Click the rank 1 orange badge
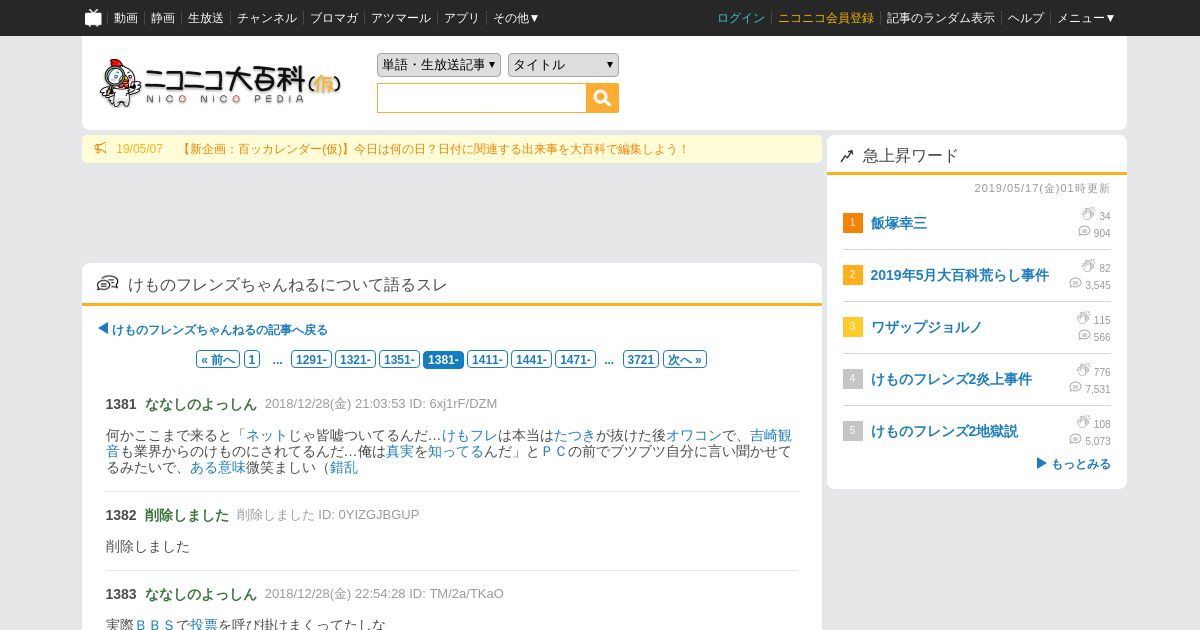Screen dimensions: 1200x630 pos(852,223)
